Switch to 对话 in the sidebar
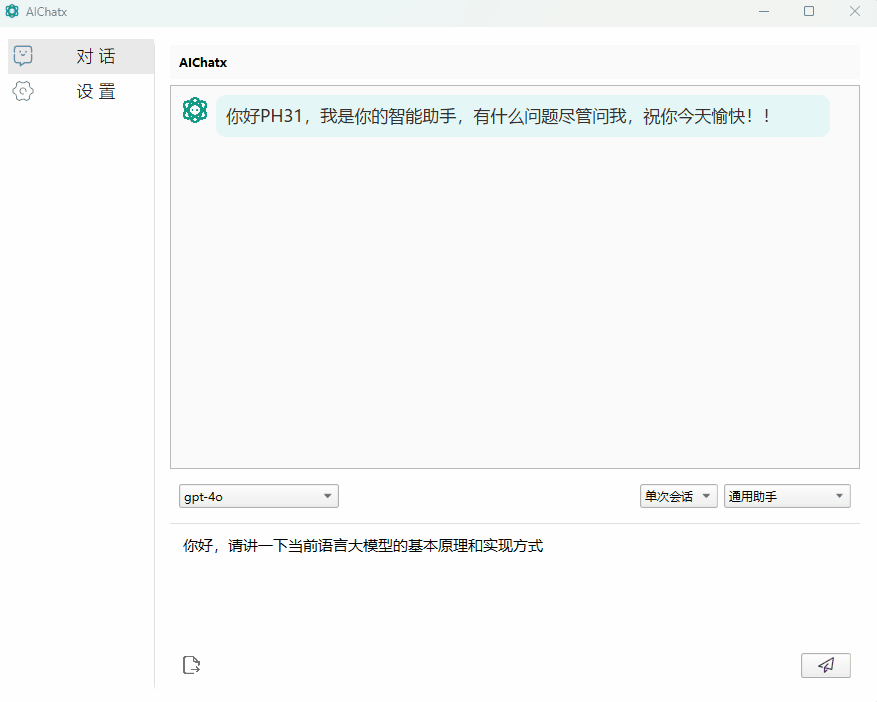877x702 pixels. [94, 55]
